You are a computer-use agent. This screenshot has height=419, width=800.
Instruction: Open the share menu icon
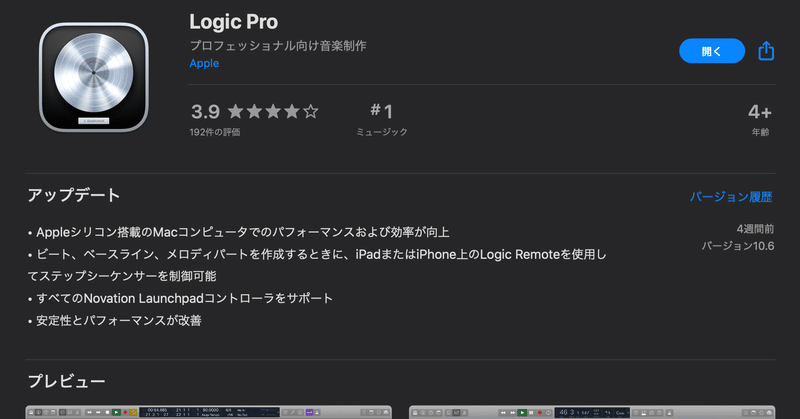766,51
